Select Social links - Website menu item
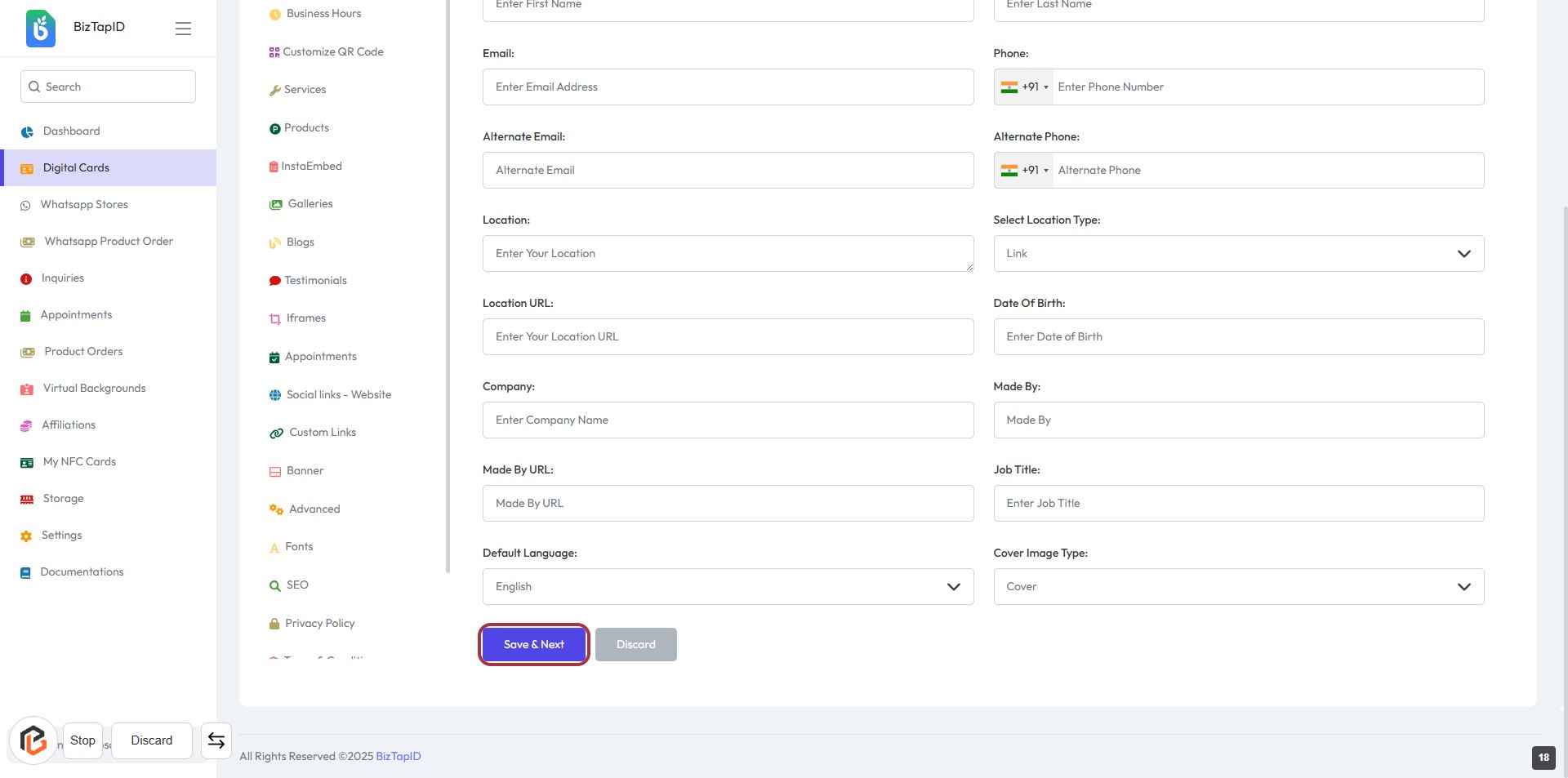This screenshot has width=1568, height=778. (x=338, y=395)
